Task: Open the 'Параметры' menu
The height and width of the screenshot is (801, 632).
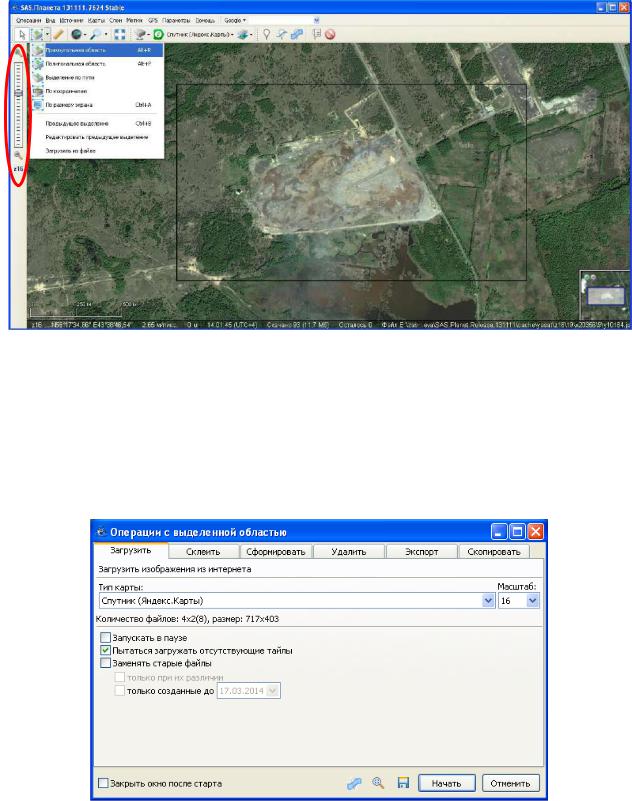Action: (x=176, y=20)
